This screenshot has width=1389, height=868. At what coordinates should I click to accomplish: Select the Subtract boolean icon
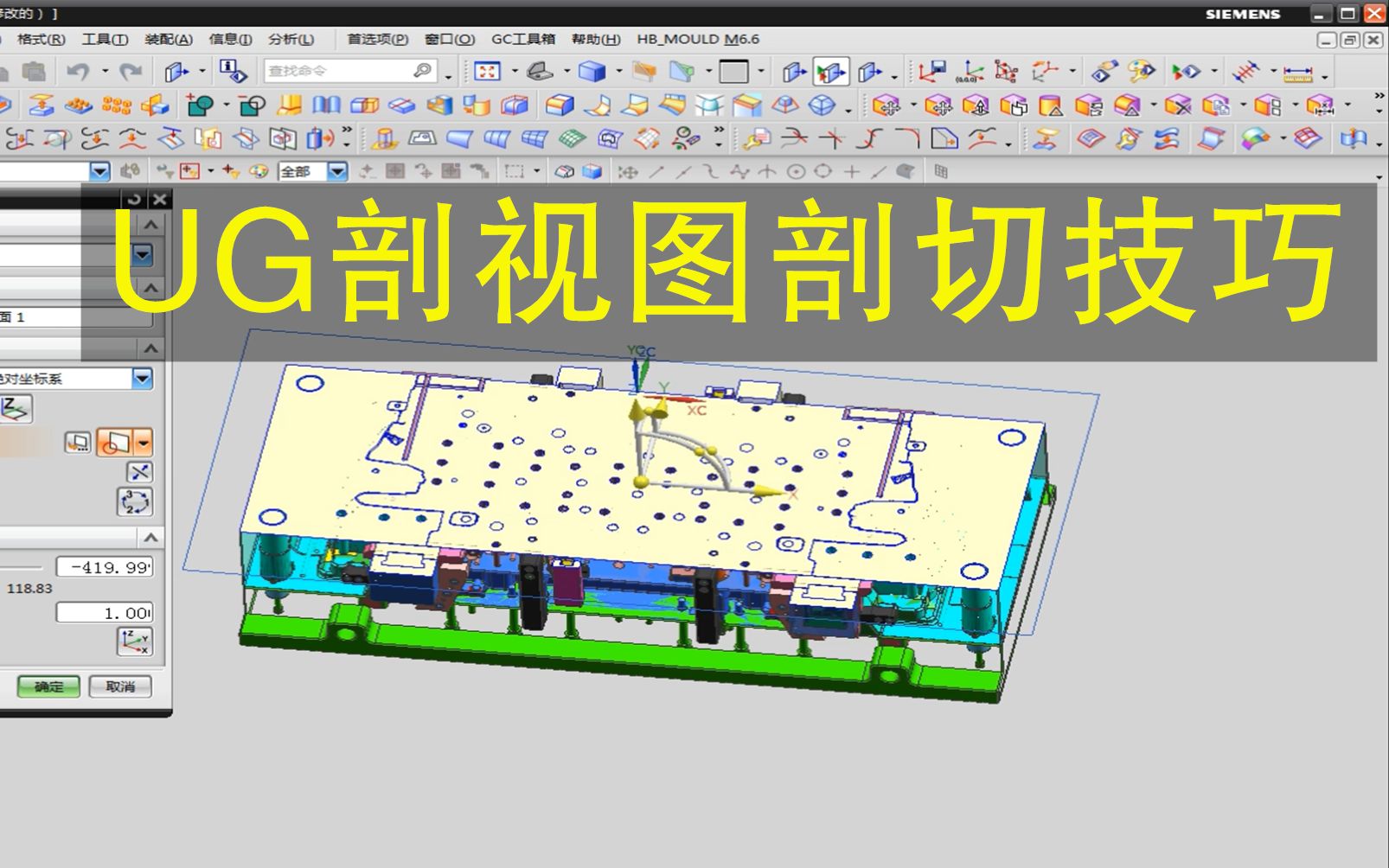(x=252, y=105)
